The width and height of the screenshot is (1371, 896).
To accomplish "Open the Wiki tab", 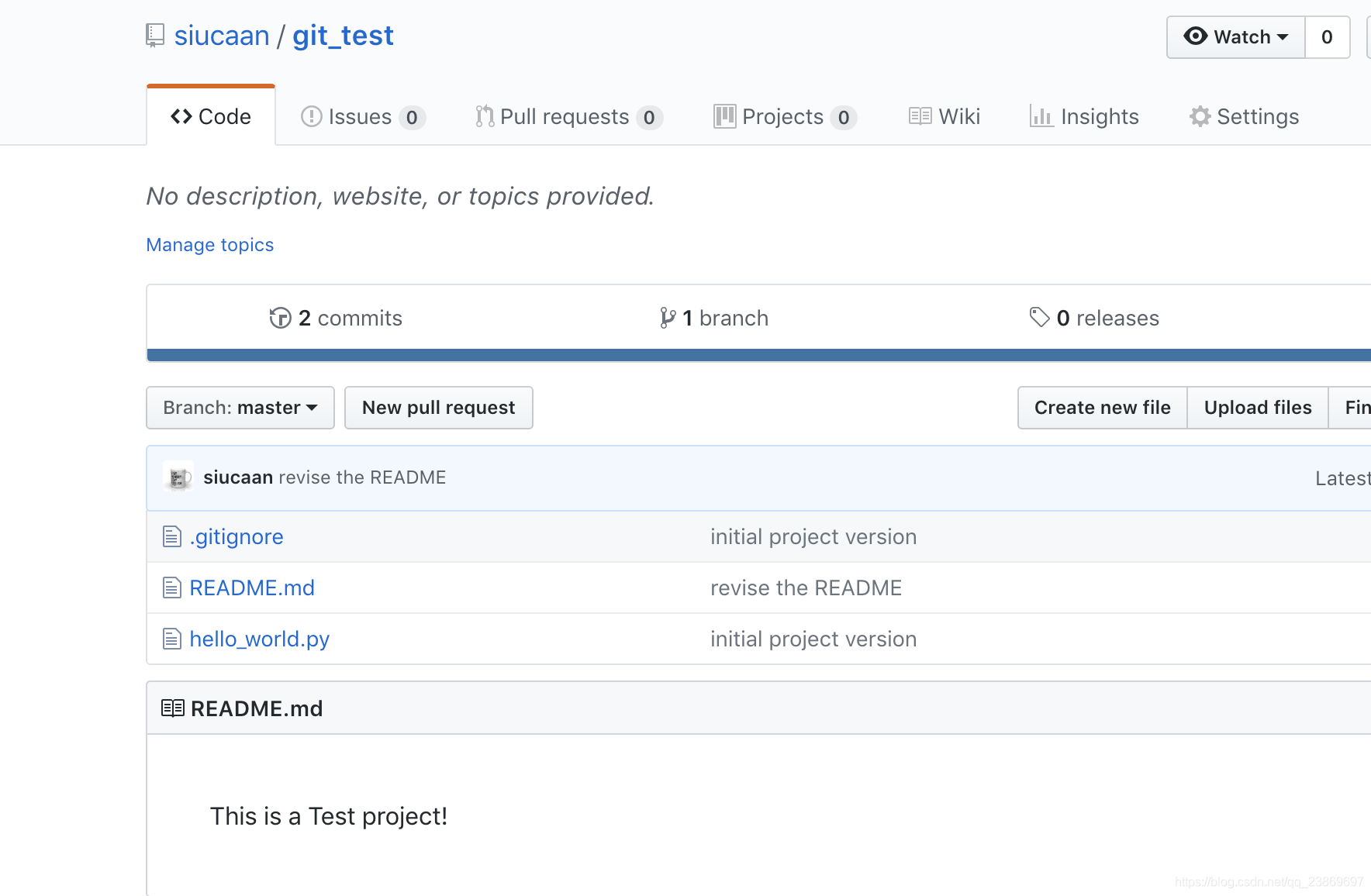I will pyautogui.click(x=945, y=116).
